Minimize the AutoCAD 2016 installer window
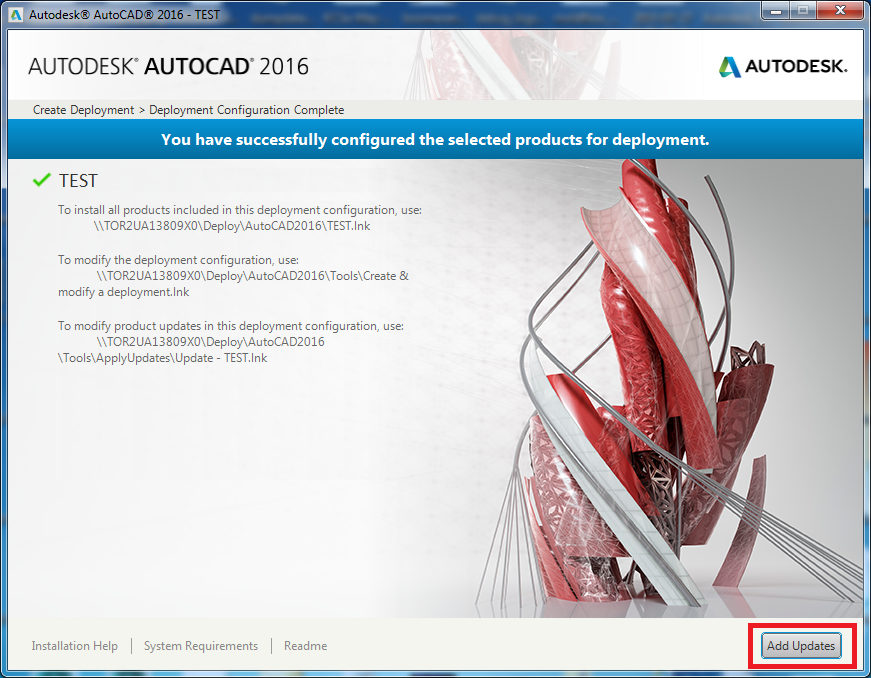Screen dimensions: 871x678 point(777,11)
